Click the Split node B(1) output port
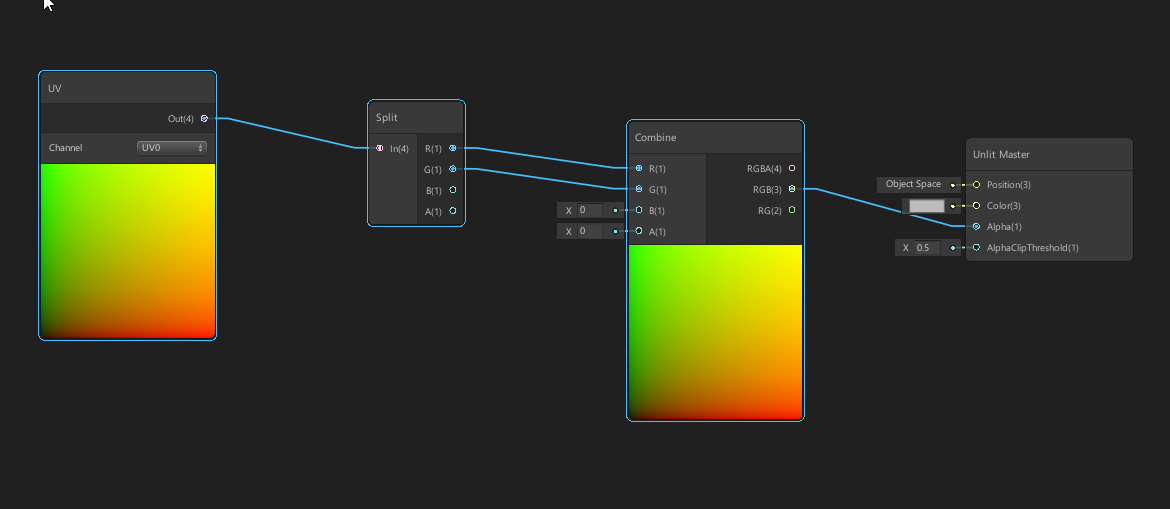This screenshot has height=509, width=1170. 453,190
